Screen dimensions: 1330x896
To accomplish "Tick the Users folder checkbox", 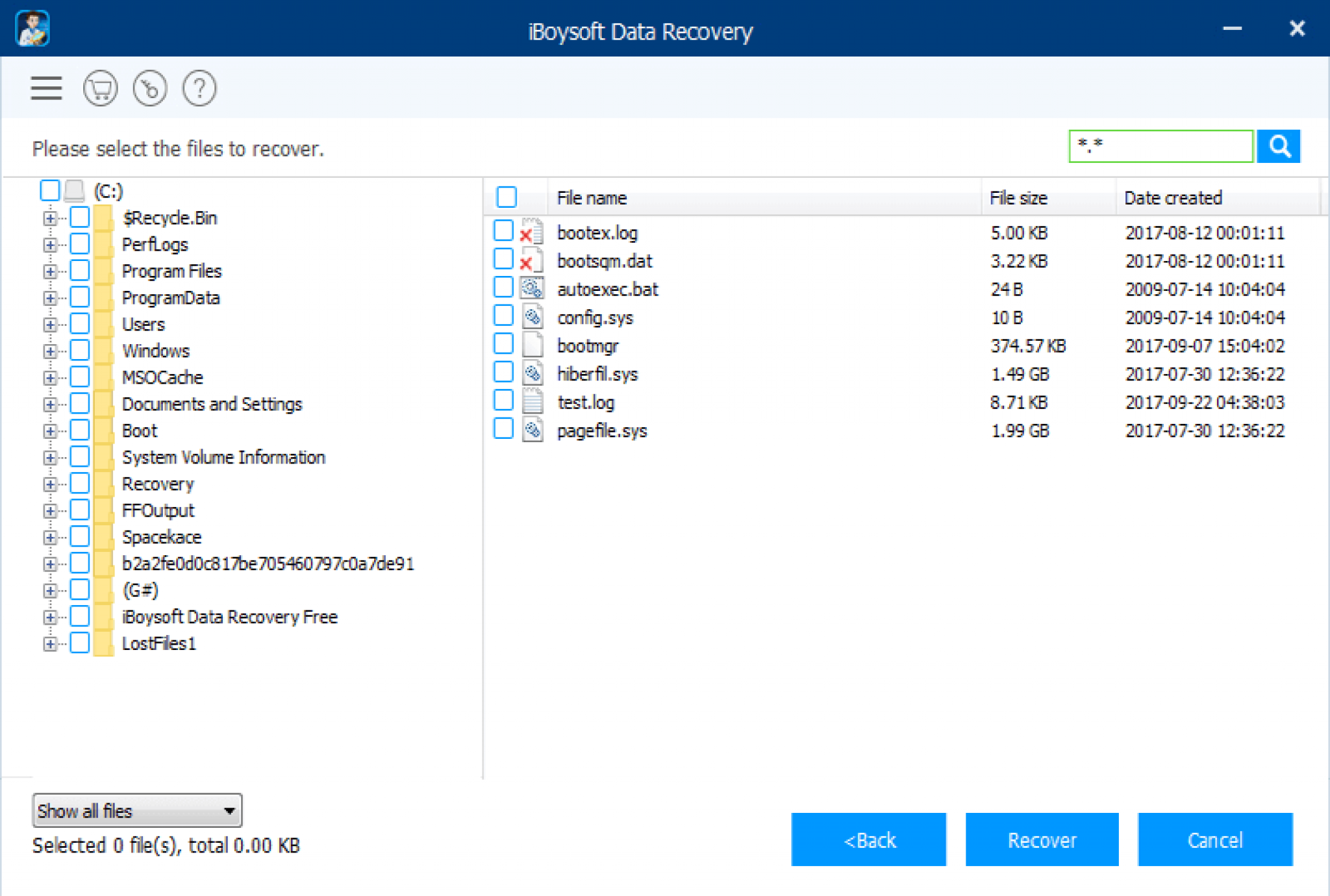I will [80, 323].
